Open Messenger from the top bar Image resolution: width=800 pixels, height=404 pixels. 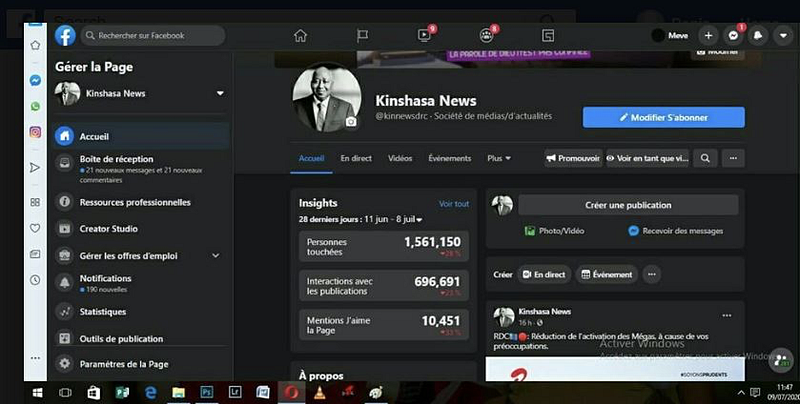733,36
